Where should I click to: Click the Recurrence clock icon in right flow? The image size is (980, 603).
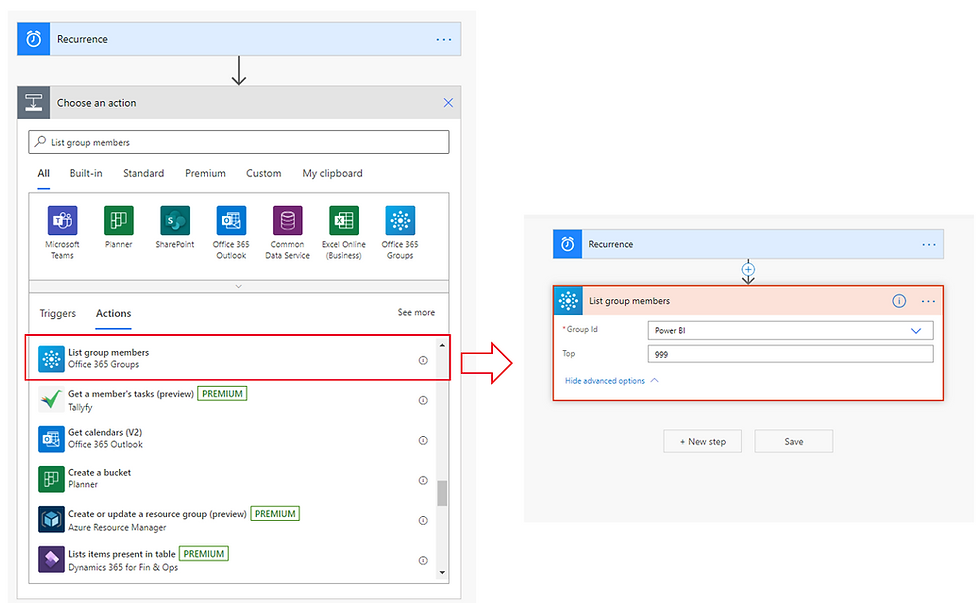pyautogui.click(x=568, y=244)
